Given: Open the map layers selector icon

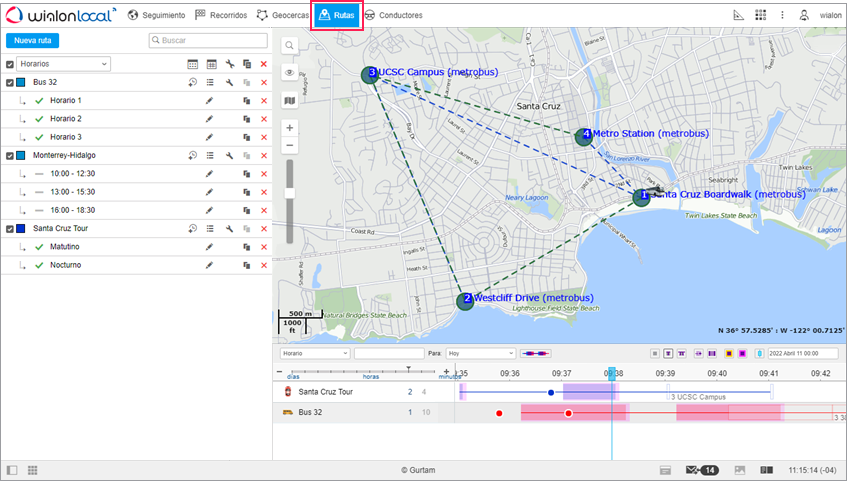Looking at the screenshot, I should click(x=290, y=101).
